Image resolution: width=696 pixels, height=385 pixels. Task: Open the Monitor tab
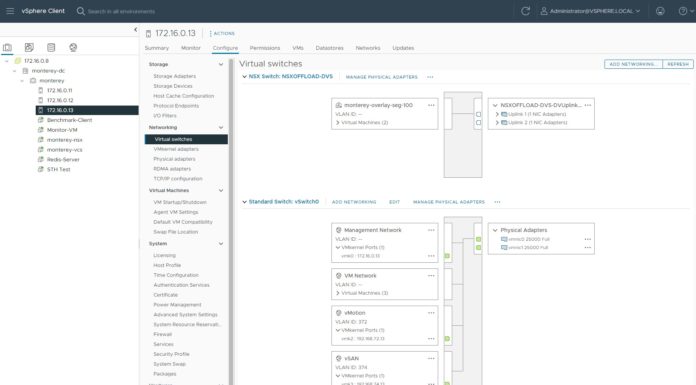(191, 48)
